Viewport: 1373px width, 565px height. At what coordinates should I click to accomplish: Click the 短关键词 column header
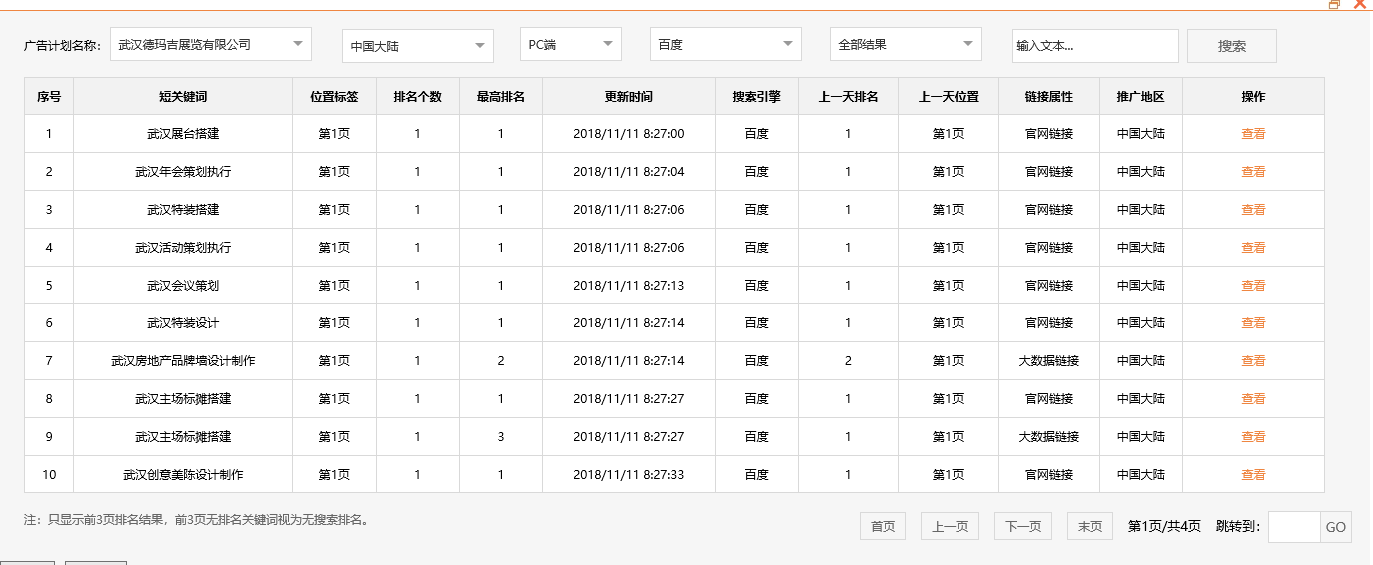pyautogui.click(x=183, y=97)
